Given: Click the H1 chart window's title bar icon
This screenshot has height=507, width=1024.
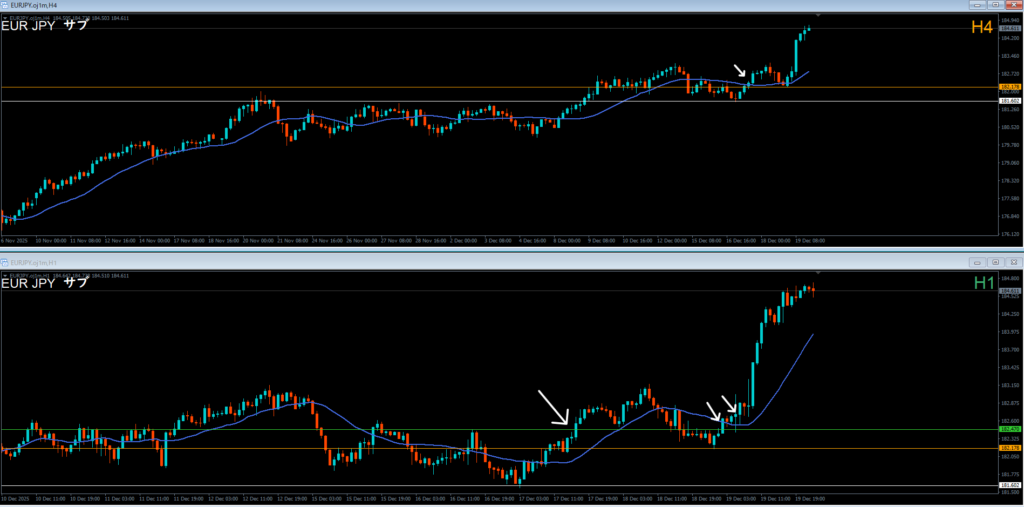Looking at the screenshot, I should click(5, 262).
